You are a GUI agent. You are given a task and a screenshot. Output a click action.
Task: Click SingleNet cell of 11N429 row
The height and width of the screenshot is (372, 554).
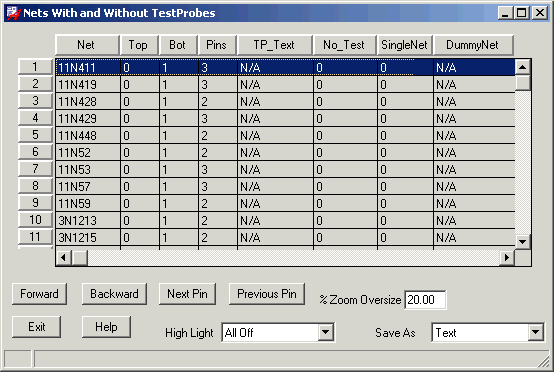(x=406, y=118)
